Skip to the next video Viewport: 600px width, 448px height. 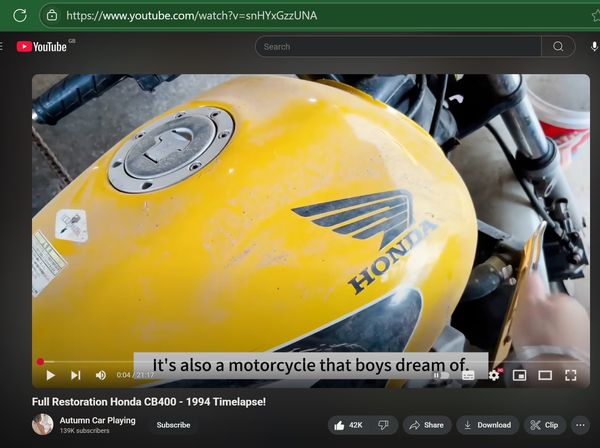click(76, 375)
